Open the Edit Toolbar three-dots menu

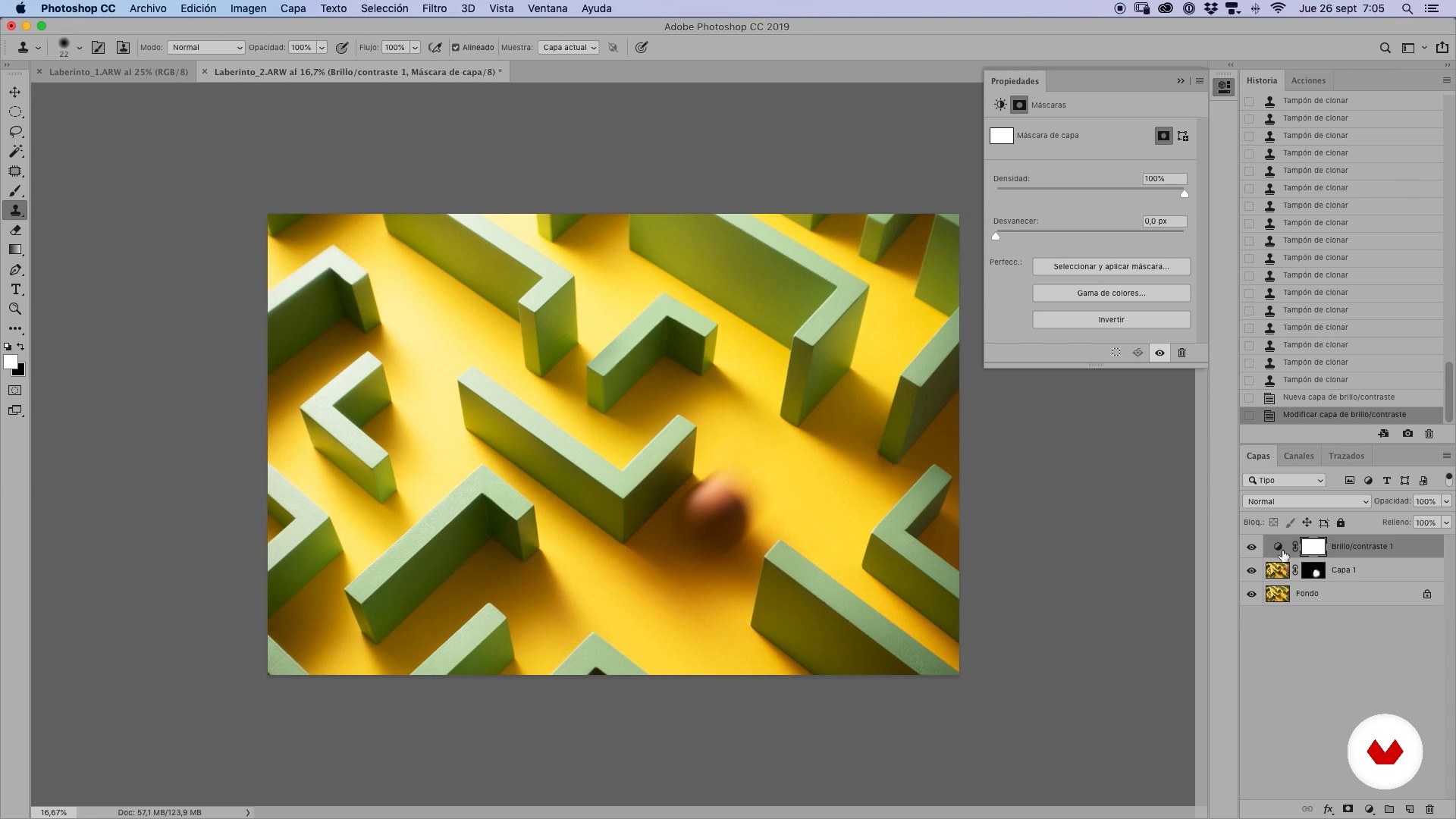pyautogui.click(x=15, y=329)
